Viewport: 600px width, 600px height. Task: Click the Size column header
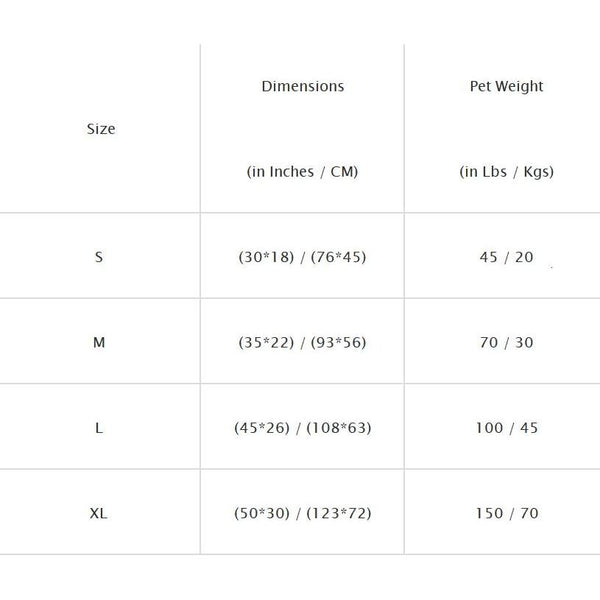100,129
